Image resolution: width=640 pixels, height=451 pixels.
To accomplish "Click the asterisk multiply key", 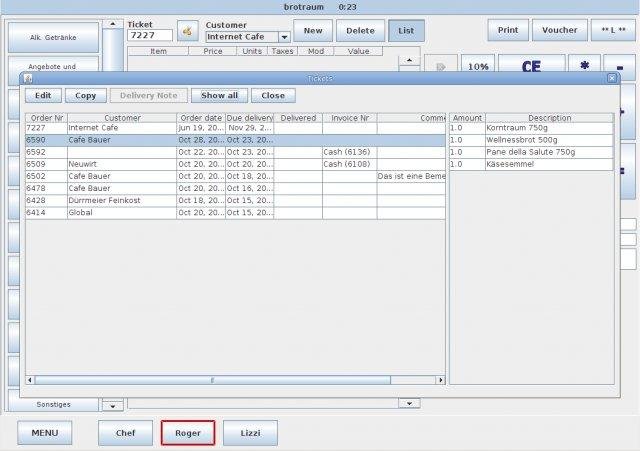I will pyautogui.click(x=584, y=65).
